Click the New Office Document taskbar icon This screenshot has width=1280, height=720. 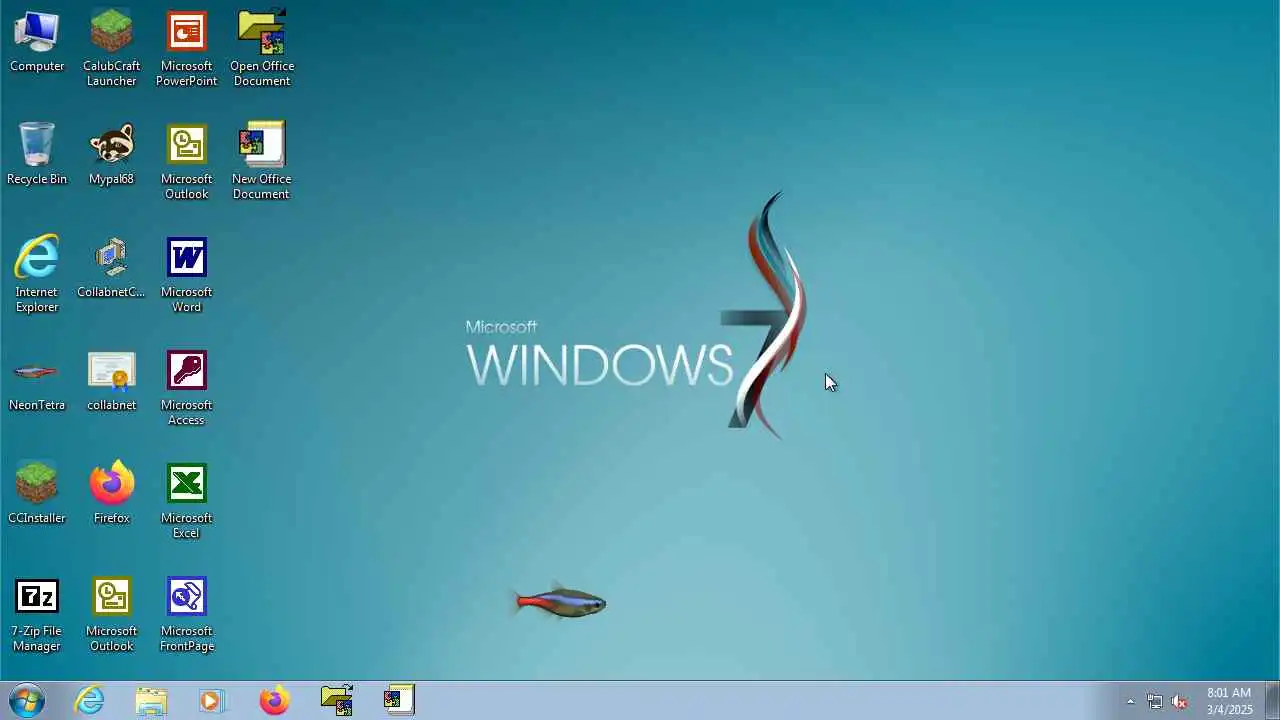tap(398, 700)
